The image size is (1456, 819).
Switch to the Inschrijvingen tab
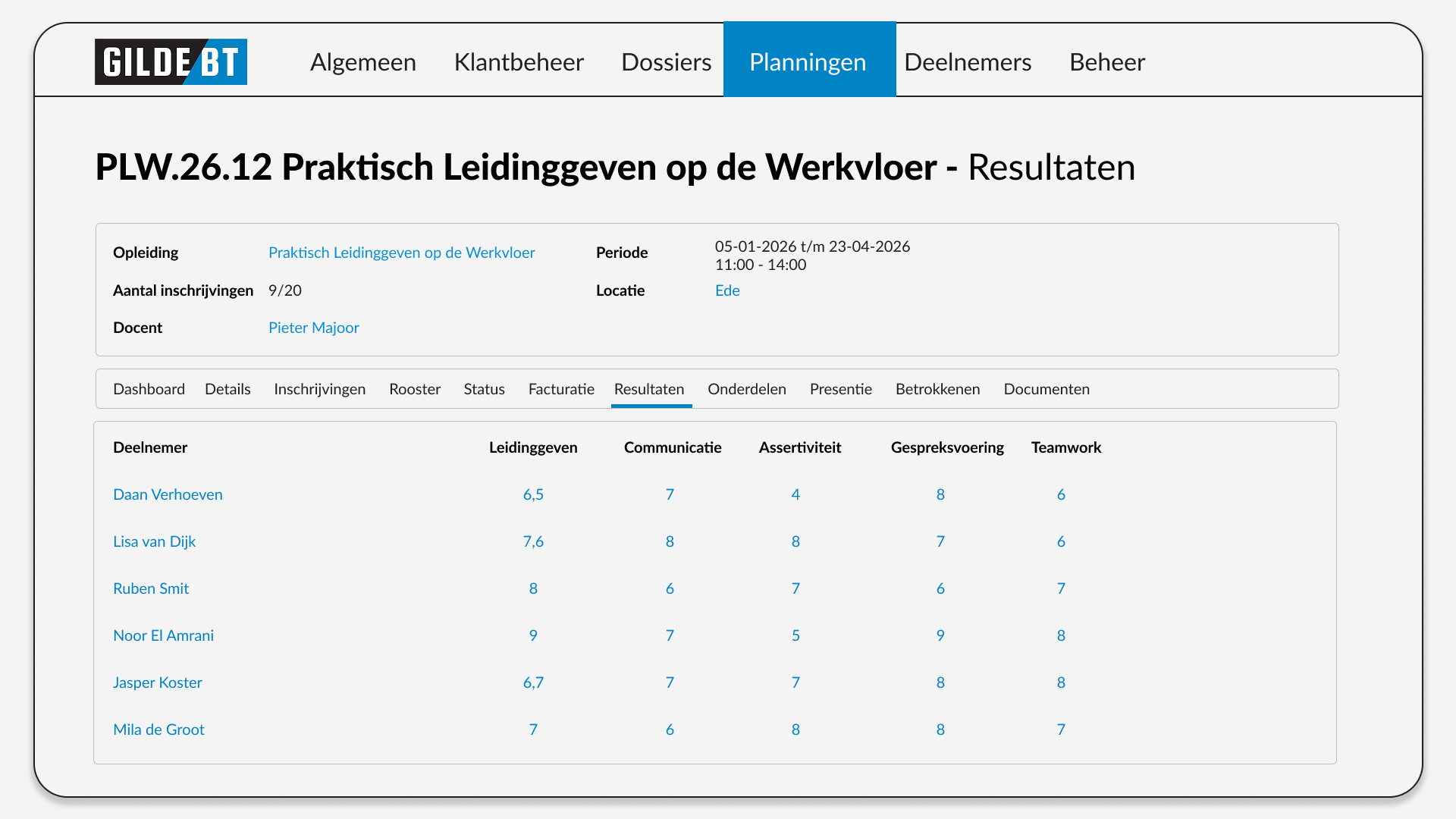coord(319,389)
